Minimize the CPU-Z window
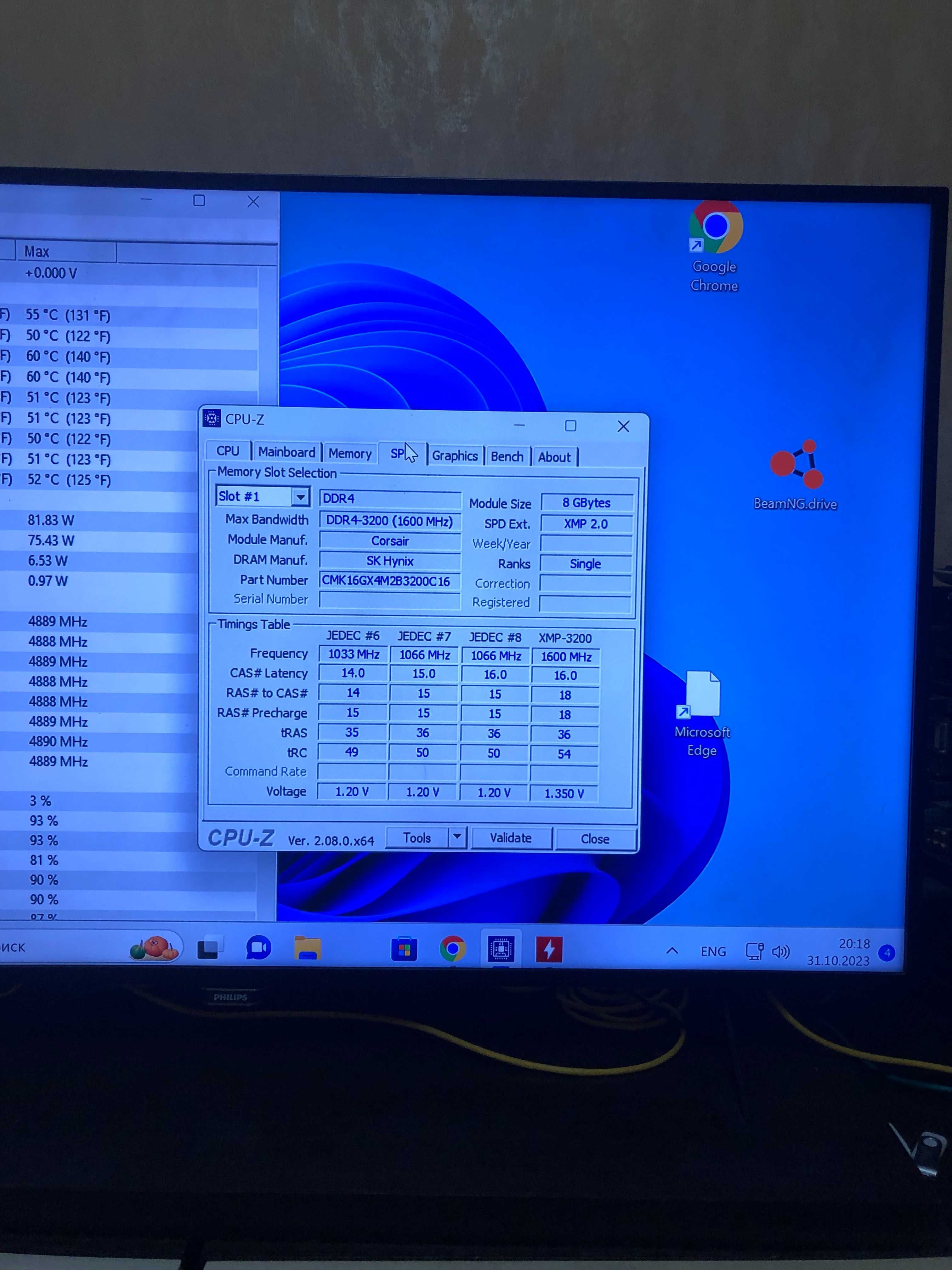This screenshot has width=952, height=1270. 519,425
